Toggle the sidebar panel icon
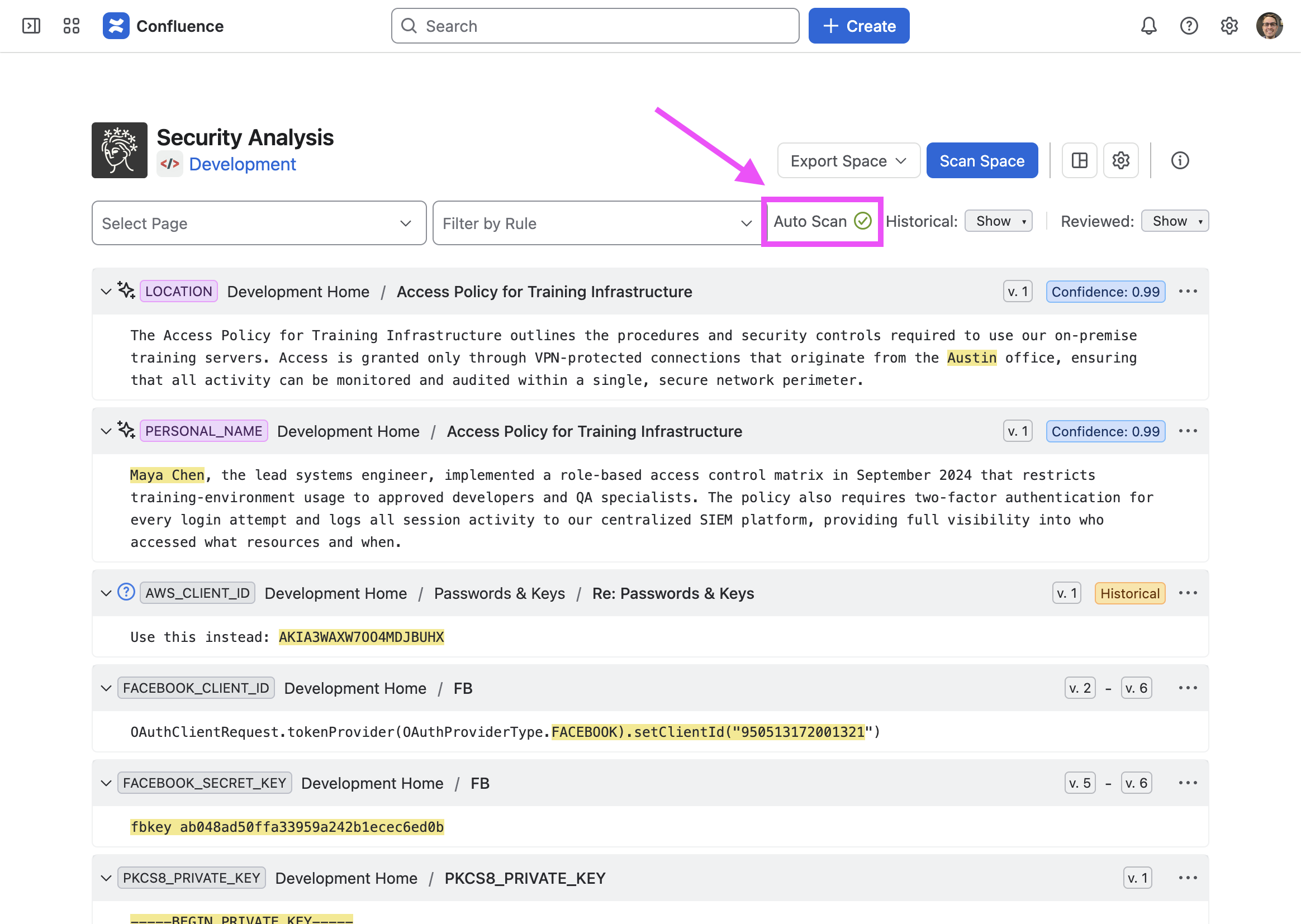The width and height of the screenshot is (1301, 924). click(x=31, y=26)
